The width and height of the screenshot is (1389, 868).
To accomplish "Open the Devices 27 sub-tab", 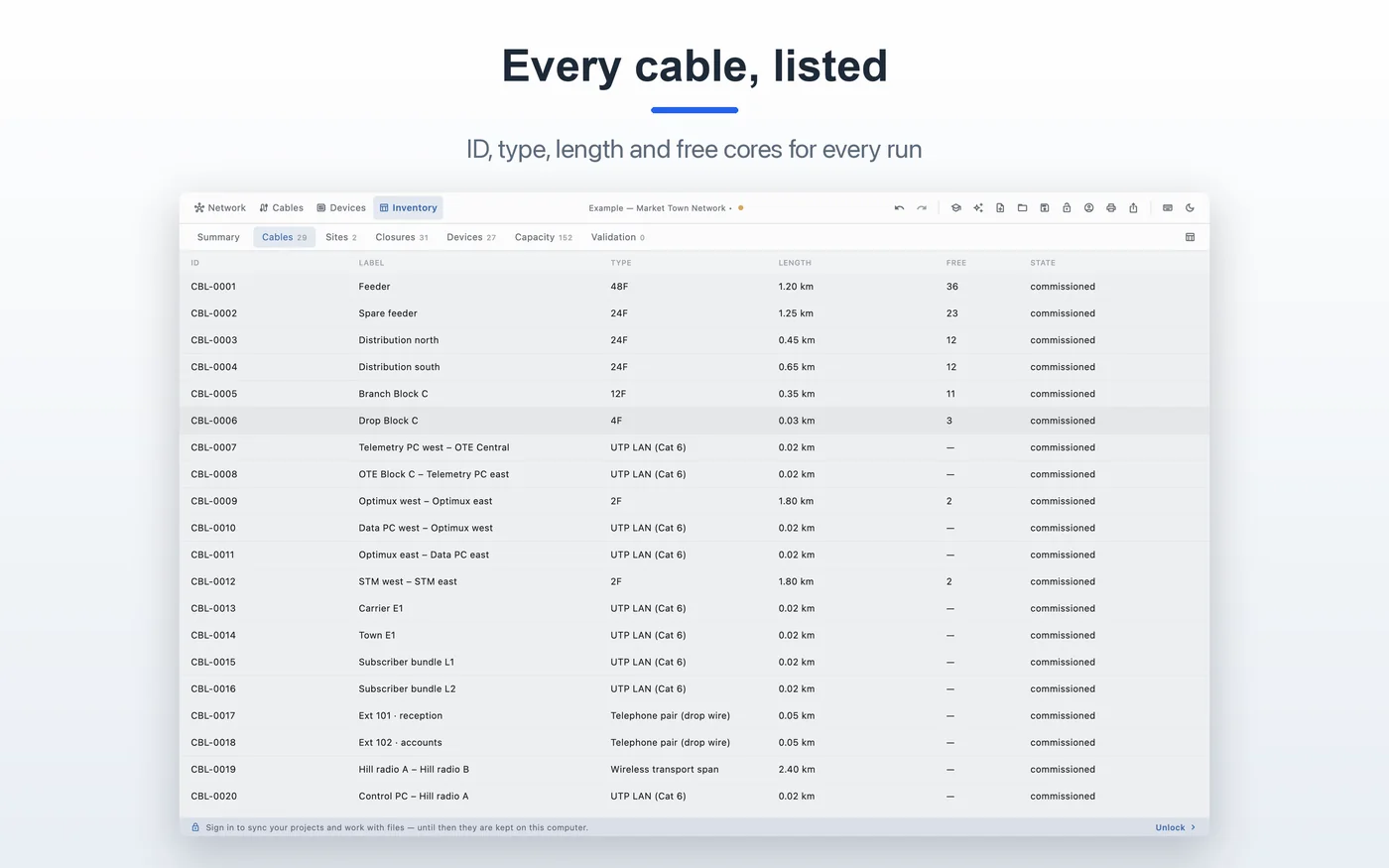I will point(471,237).
